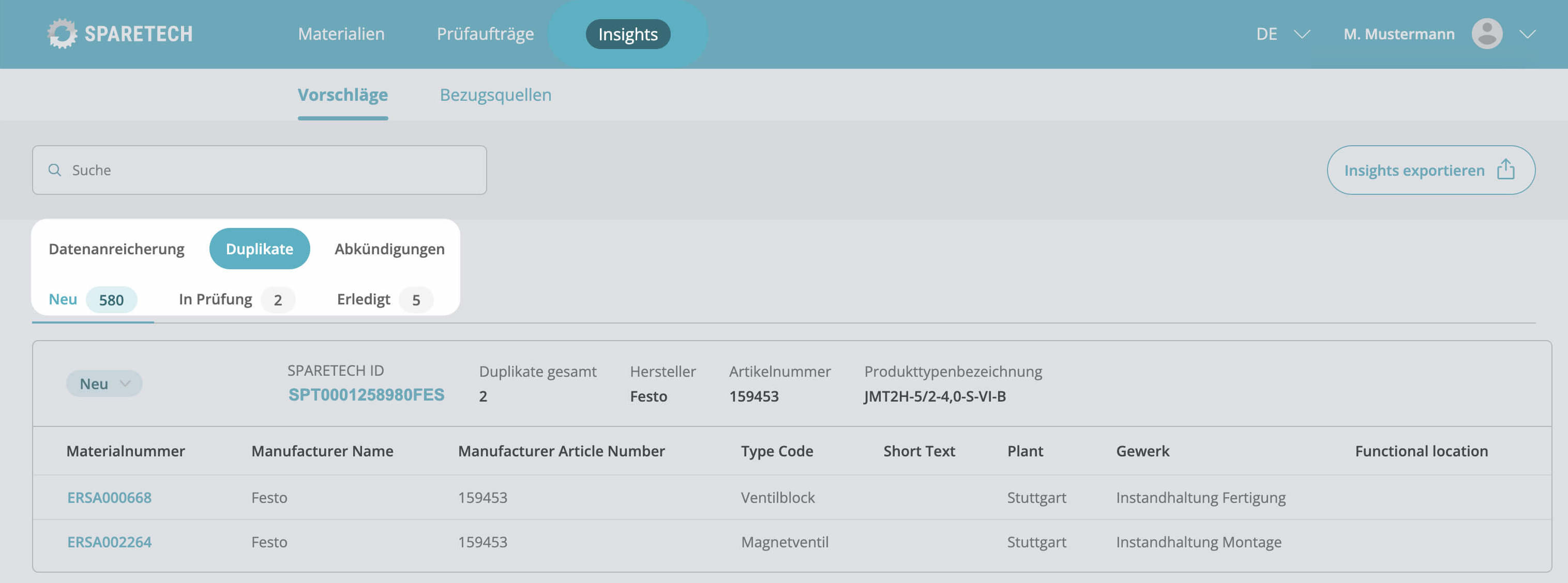Click the Festo Hersteller value in header
The image size is (1568, 583).
(x=649, y=396)
